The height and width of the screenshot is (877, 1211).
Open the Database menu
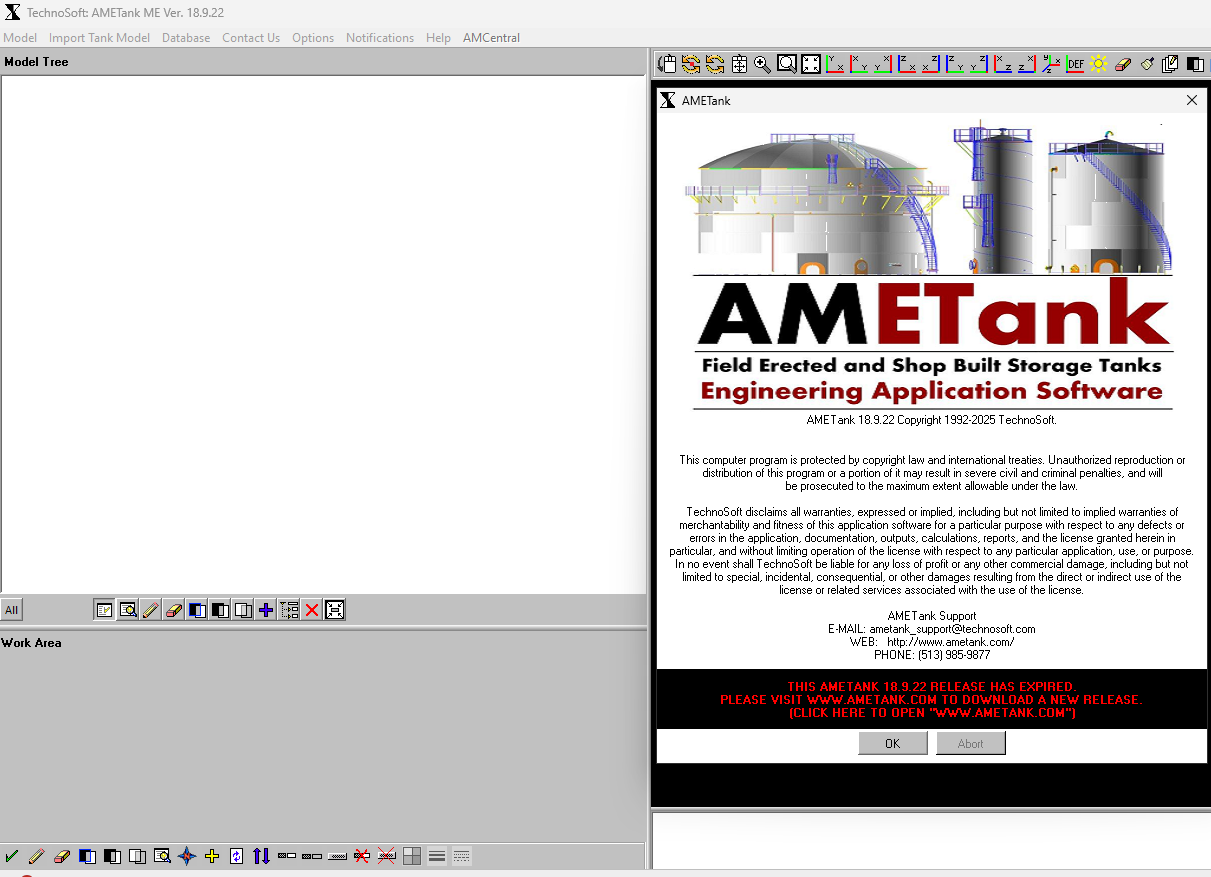[186, 38]
